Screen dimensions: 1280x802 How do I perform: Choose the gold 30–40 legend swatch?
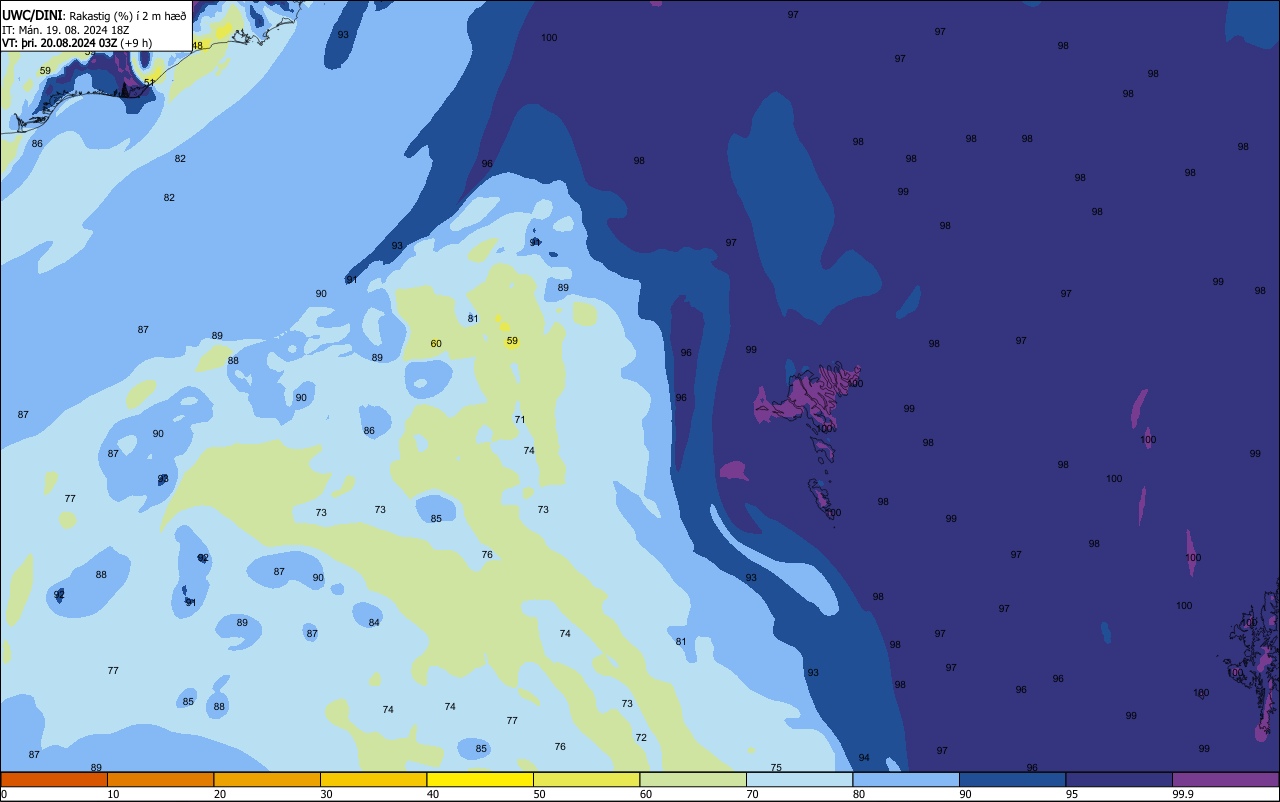click(x=373, y=779)
